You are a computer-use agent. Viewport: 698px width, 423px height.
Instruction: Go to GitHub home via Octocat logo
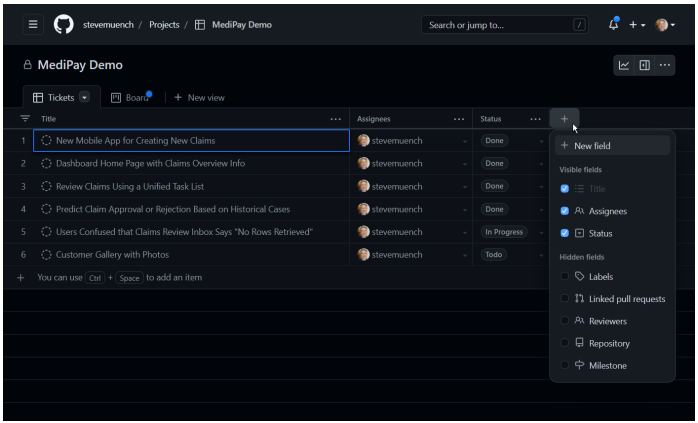coord(64,24)
